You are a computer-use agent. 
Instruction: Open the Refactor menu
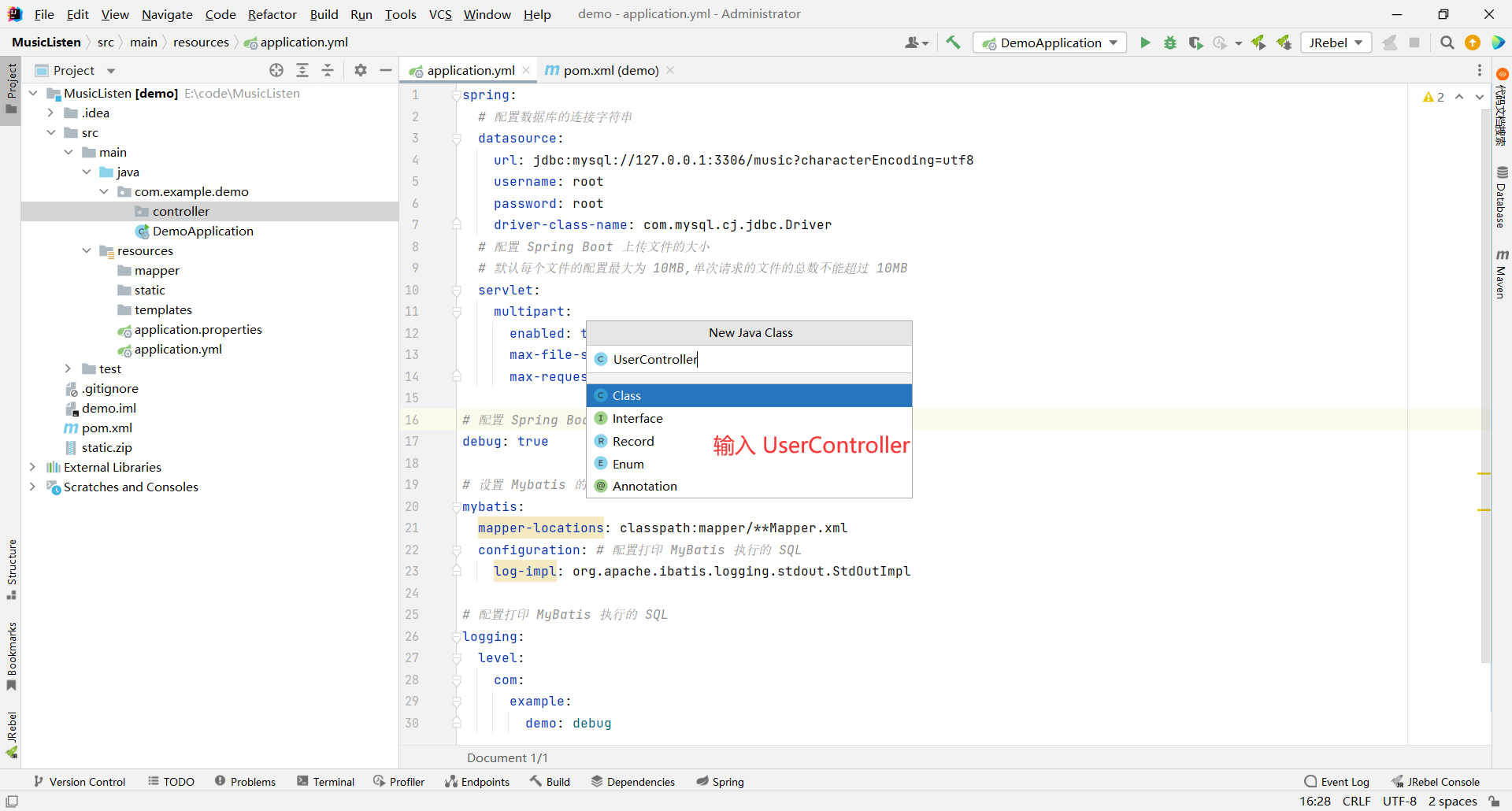click(272, 14)
